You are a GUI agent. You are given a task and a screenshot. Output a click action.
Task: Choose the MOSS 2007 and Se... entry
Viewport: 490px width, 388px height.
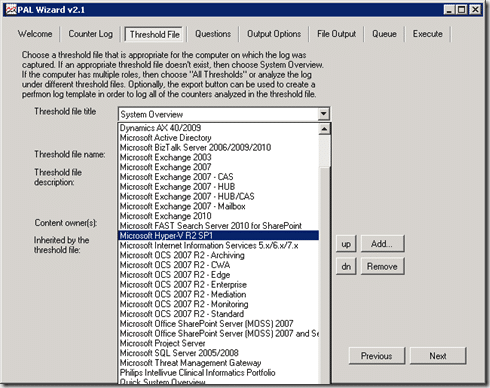coord(218,334)
